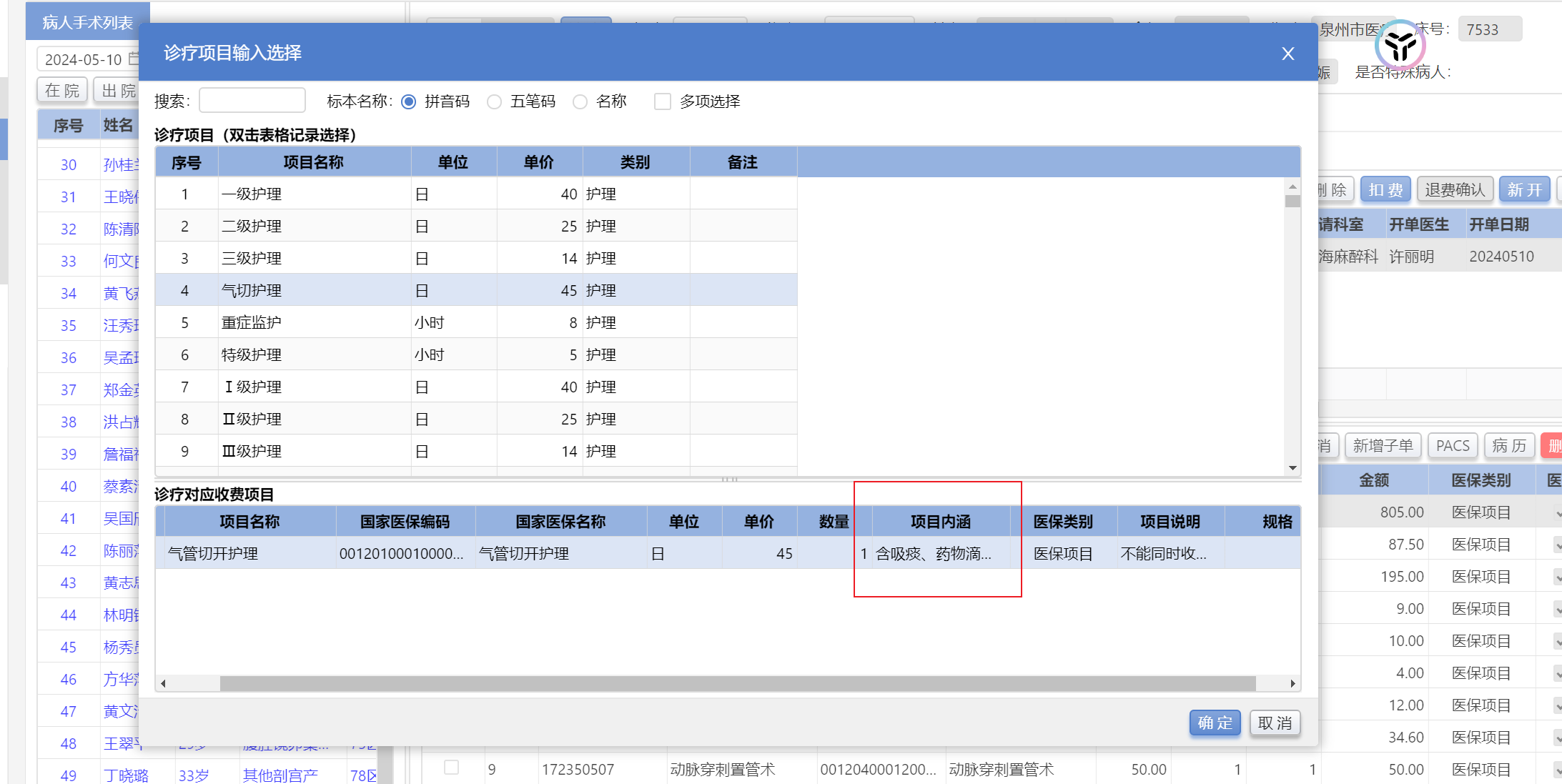Screen dimensions: 1562x784
Task: Open dropdown arrow in the 195.00 row
Action: pyautogui.click(x=1557, y=577)
